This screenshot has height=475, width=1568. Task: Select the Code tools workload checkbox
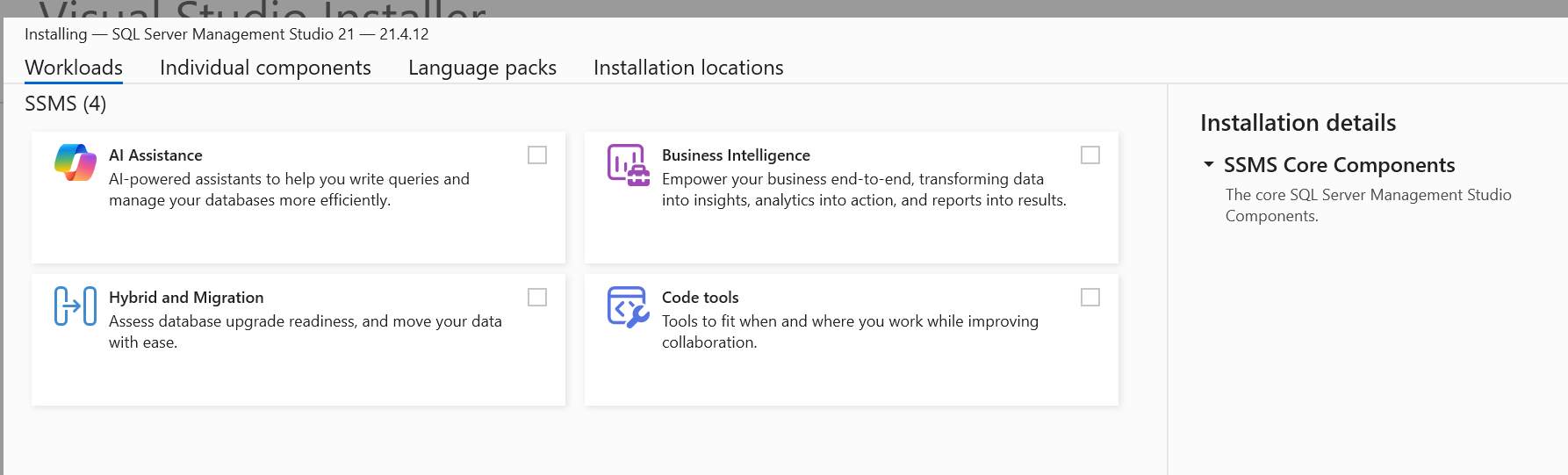point(1090,298)
